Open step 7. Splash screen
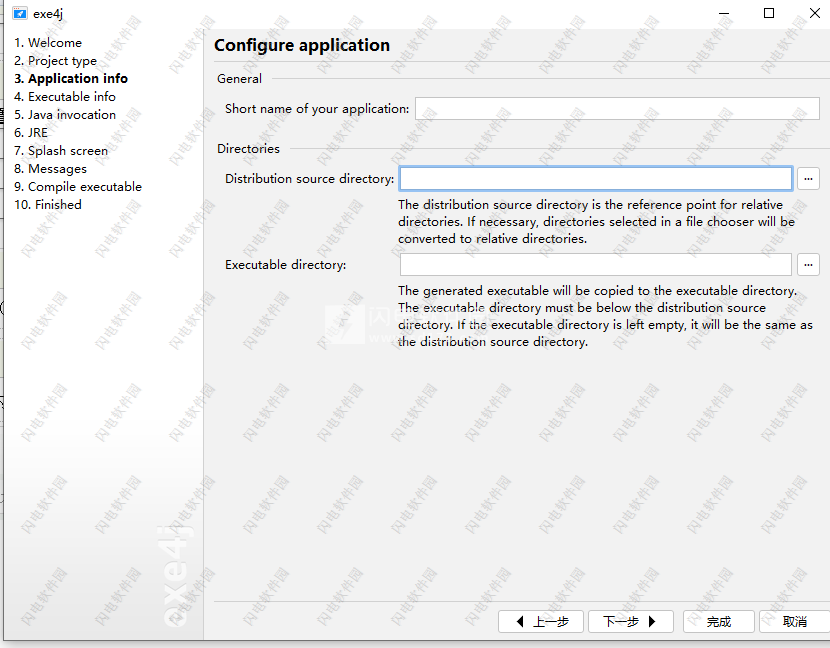This screenshot has width=830, height=648. click(x=61, y=151)
